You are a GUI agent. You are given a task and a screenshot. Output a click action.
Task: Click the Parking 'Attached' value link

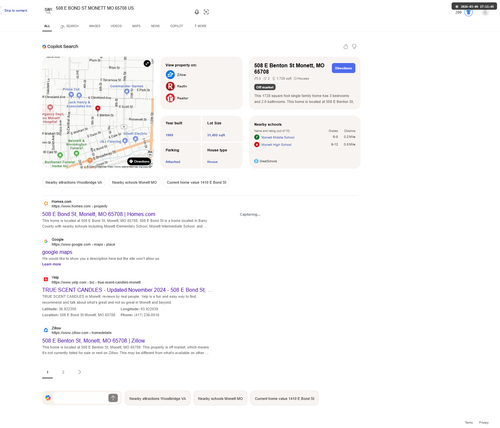[x=173, y=162]
